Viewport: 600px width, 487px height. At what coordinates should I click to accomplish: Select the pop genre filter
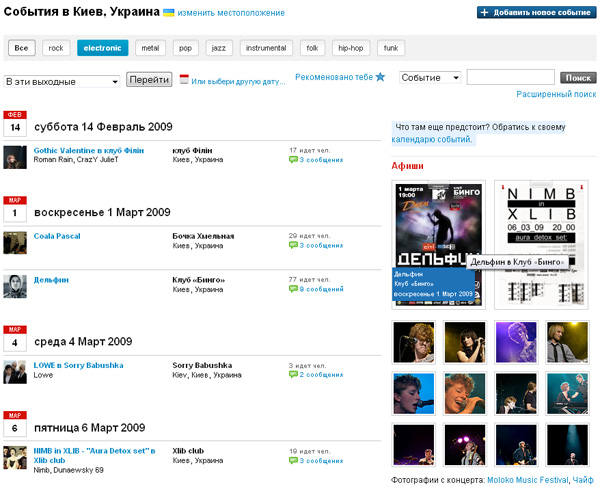click(185, 48)
